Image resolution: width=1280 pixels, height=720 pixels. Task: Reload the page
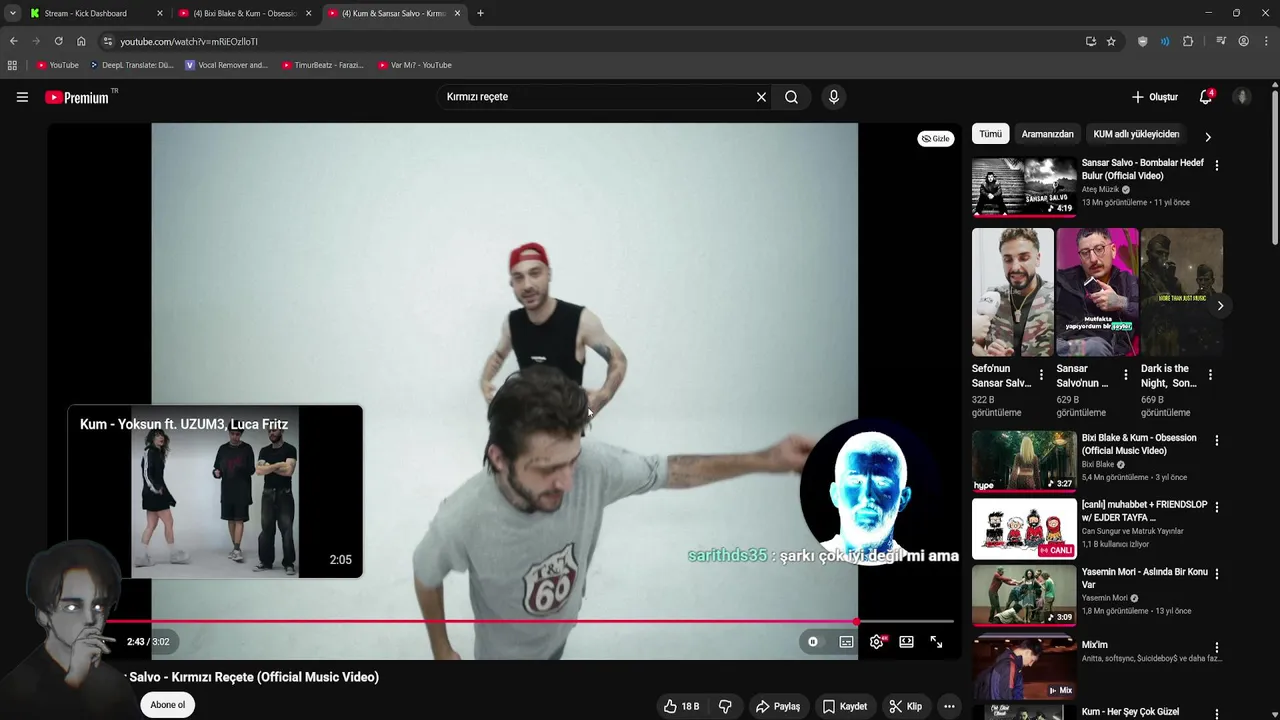[x=58, y=41]
